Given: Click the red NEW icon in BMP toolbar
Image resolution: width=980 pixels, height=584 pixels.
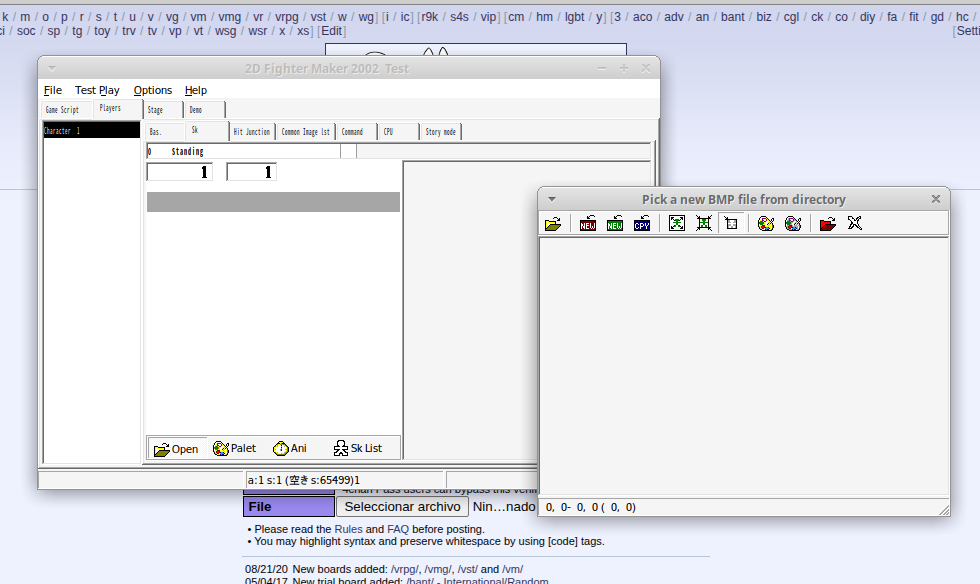Looking at the screenshot, I should click(588, 223).
